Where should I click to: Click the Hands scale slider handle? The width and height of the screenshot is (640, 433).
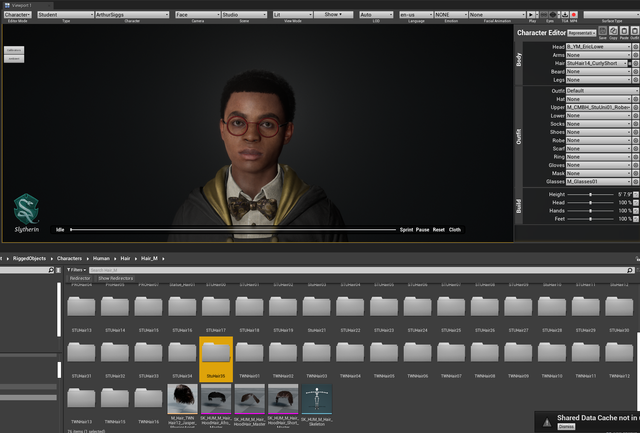(x=590, y=211)
